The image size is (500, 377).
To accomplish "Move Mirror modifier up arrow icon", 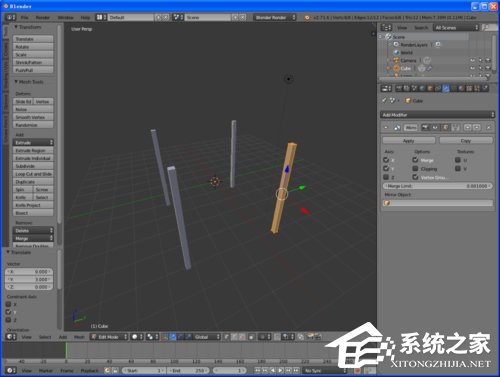I will (x=467, y=127).
